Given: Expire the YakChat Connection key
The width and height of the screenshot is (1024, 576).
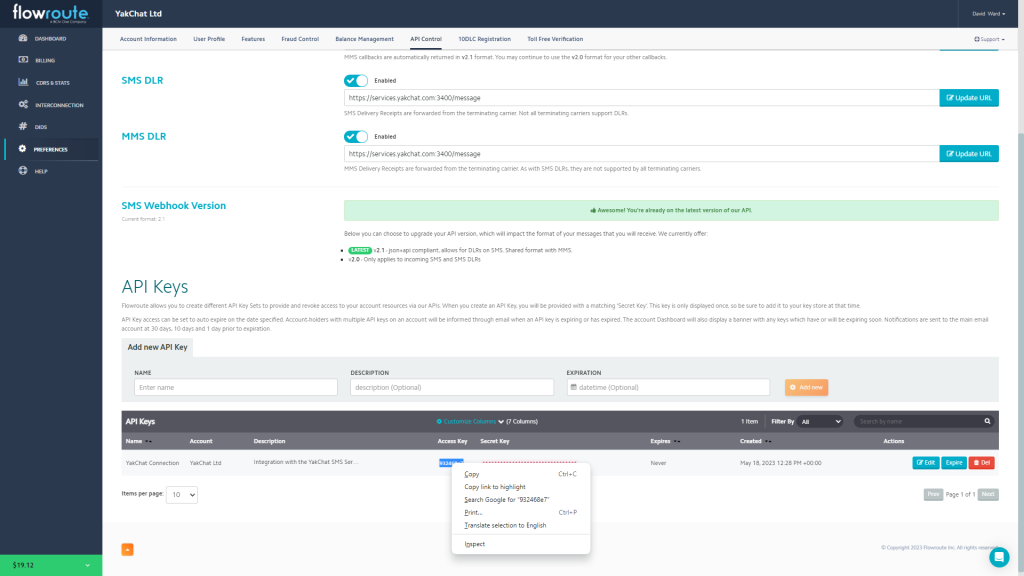Looking at the screenshot, I should coord(953,462).
